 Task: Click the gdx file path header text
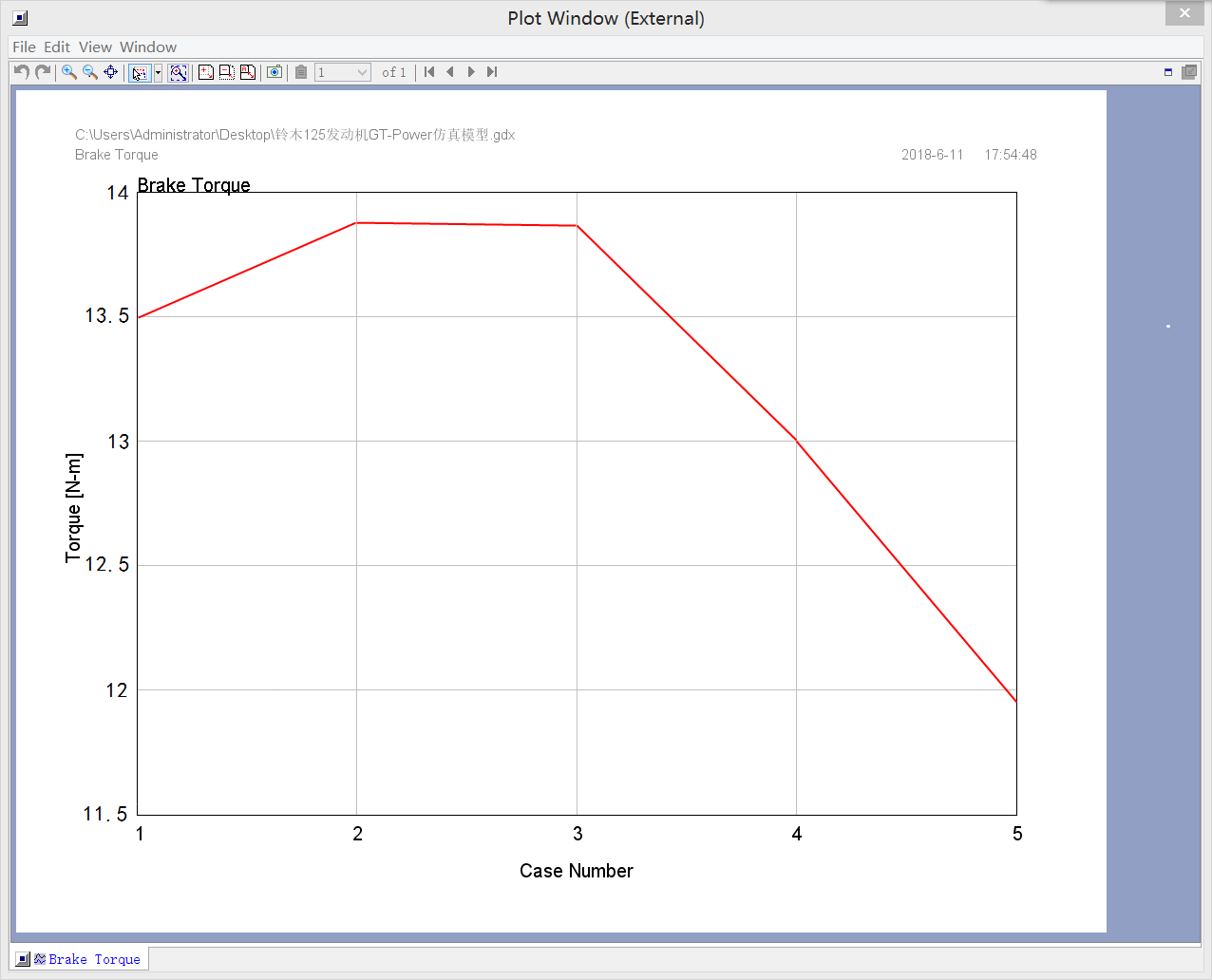295,135
